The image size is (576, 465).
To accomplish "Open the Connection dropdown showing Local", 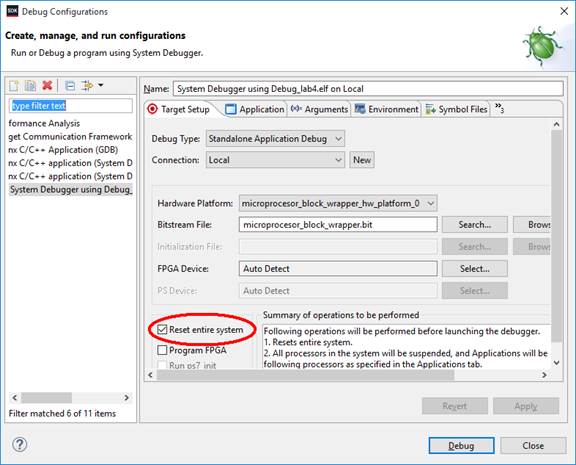I will point(276,160).
